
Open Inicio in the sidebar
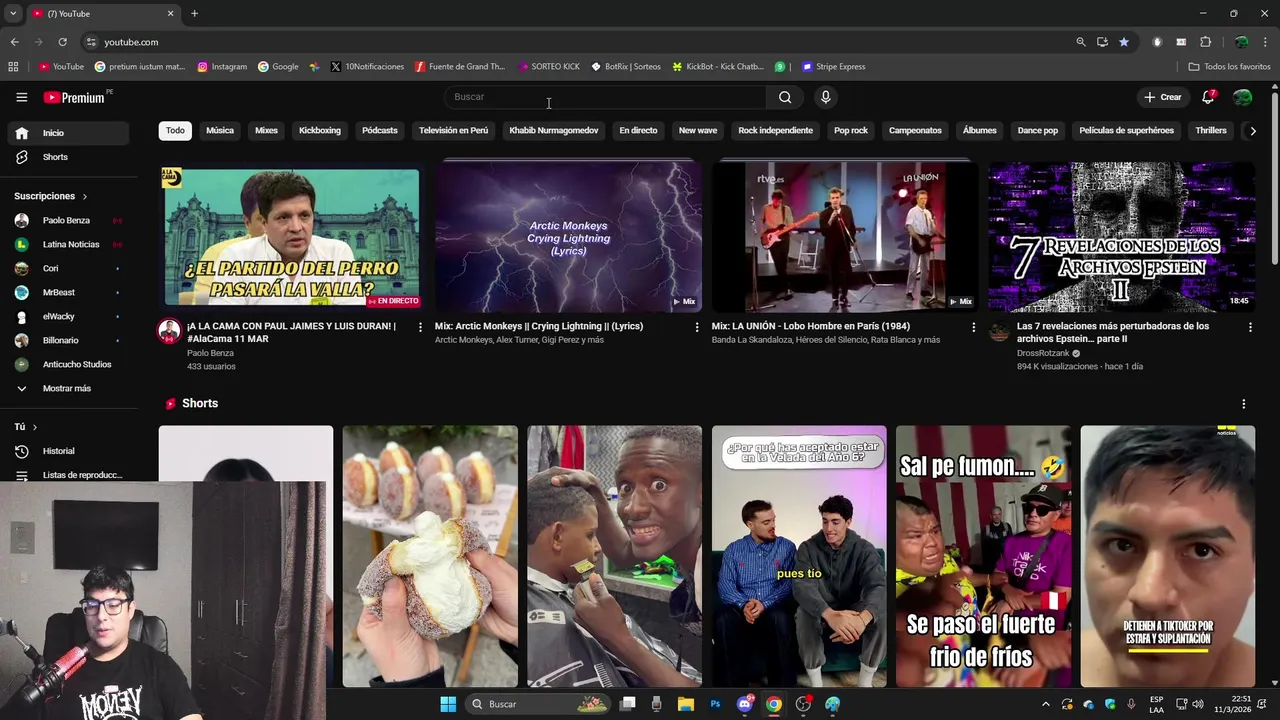click(x=68, y=133)
